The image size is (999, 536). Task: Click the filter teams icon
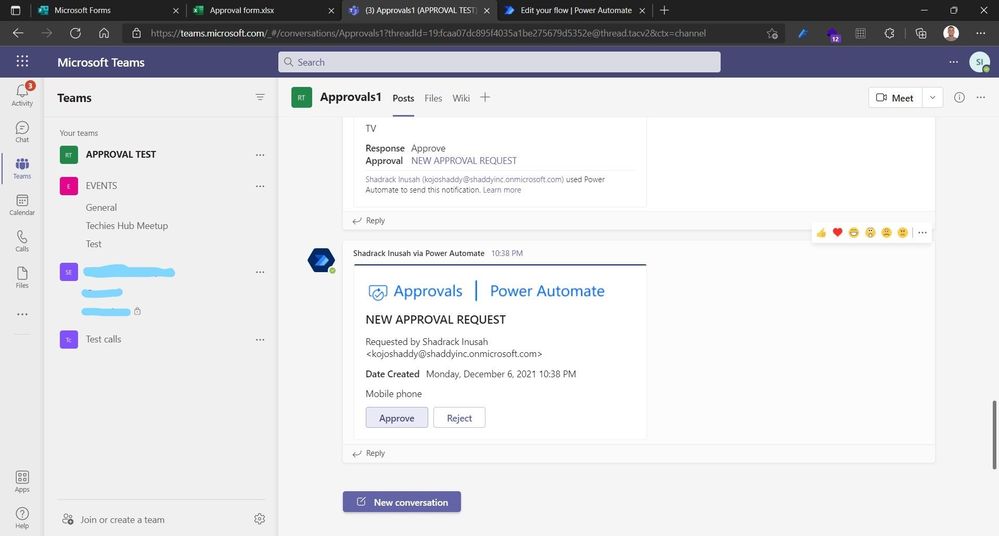[x=260, y=97]
